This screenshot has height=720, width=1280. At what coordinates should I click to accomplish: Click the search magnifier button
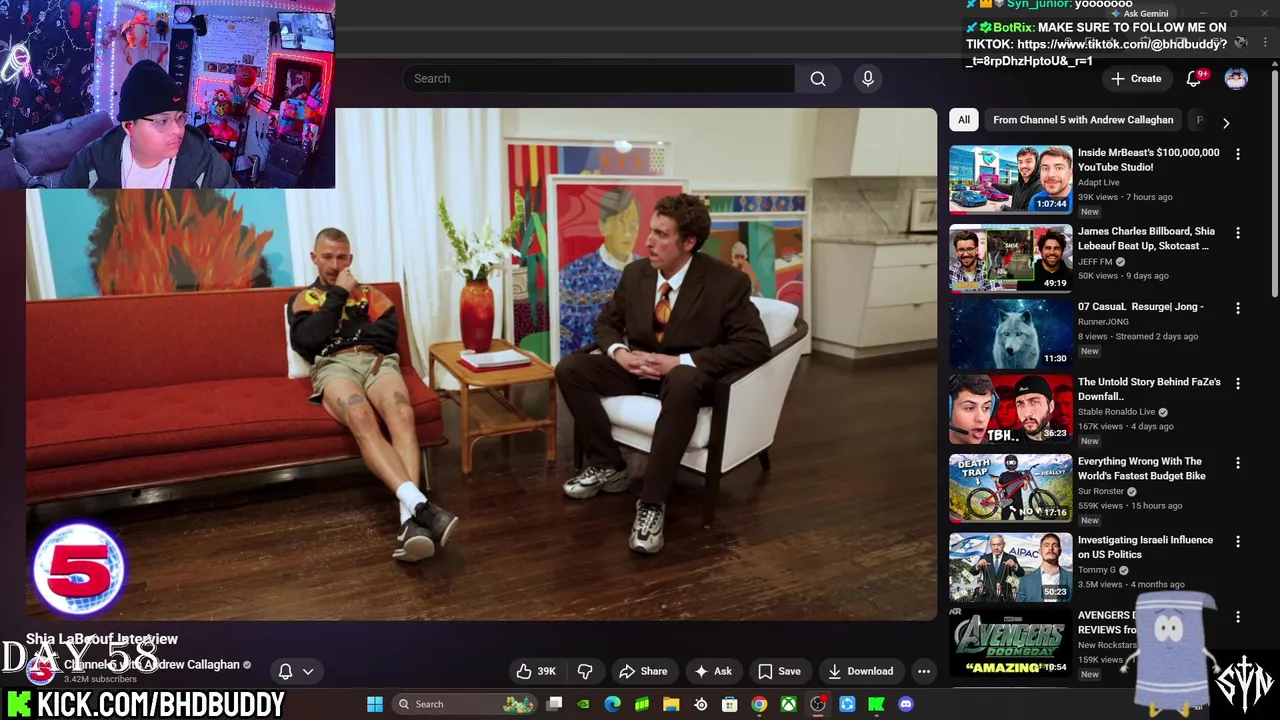click(818, 79)
